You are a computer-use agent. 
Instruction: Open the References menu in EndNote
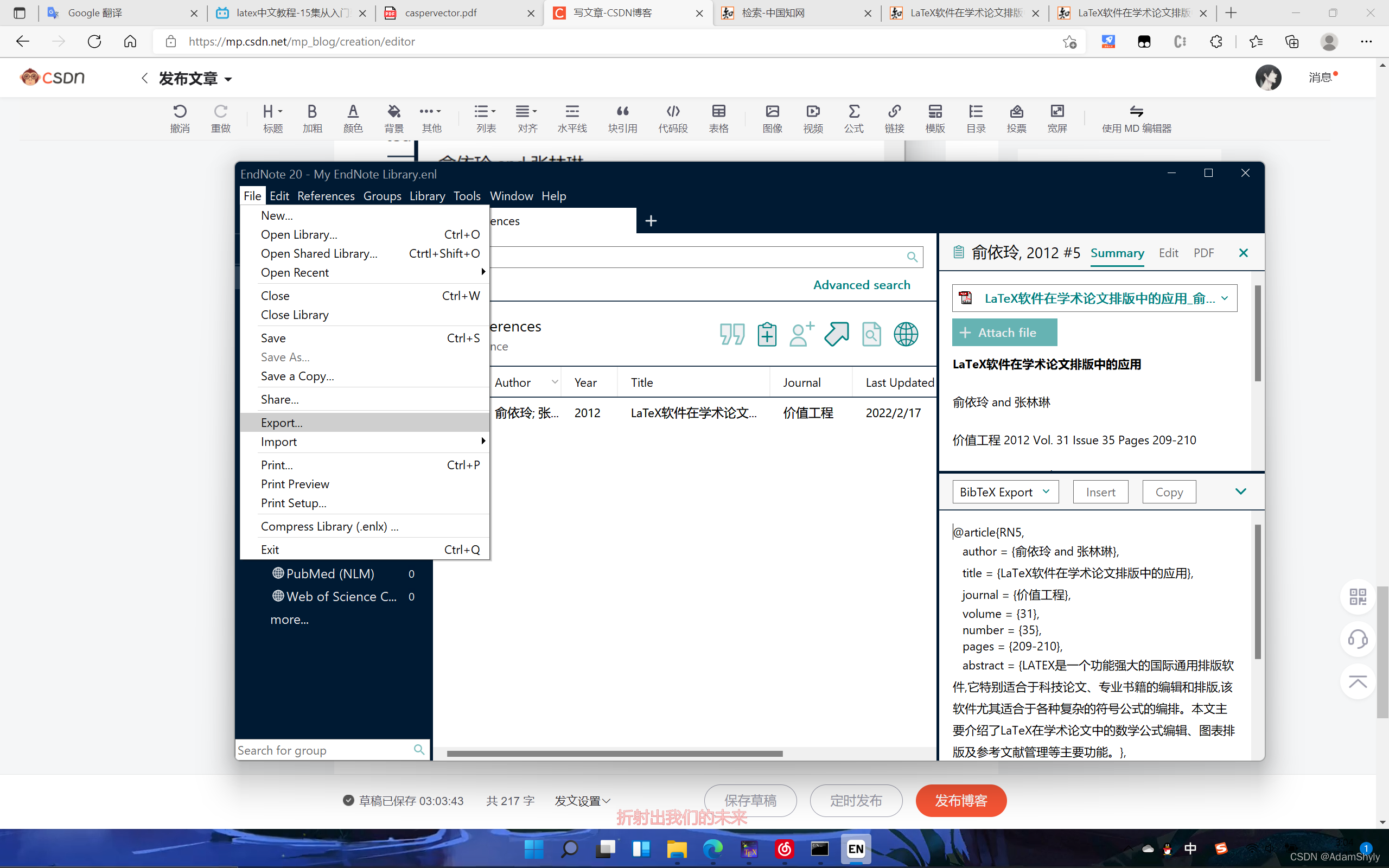tap(326, 196)
